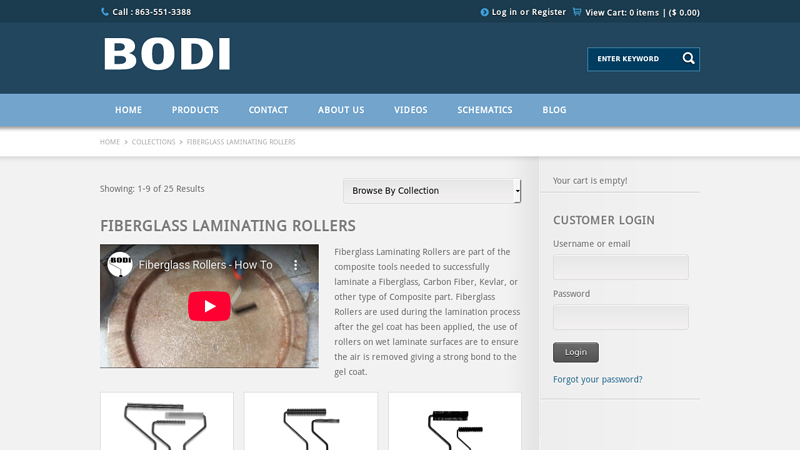Click the BODI channel avatar on video
Screen dimensions: 800x450
click(120, 264)
